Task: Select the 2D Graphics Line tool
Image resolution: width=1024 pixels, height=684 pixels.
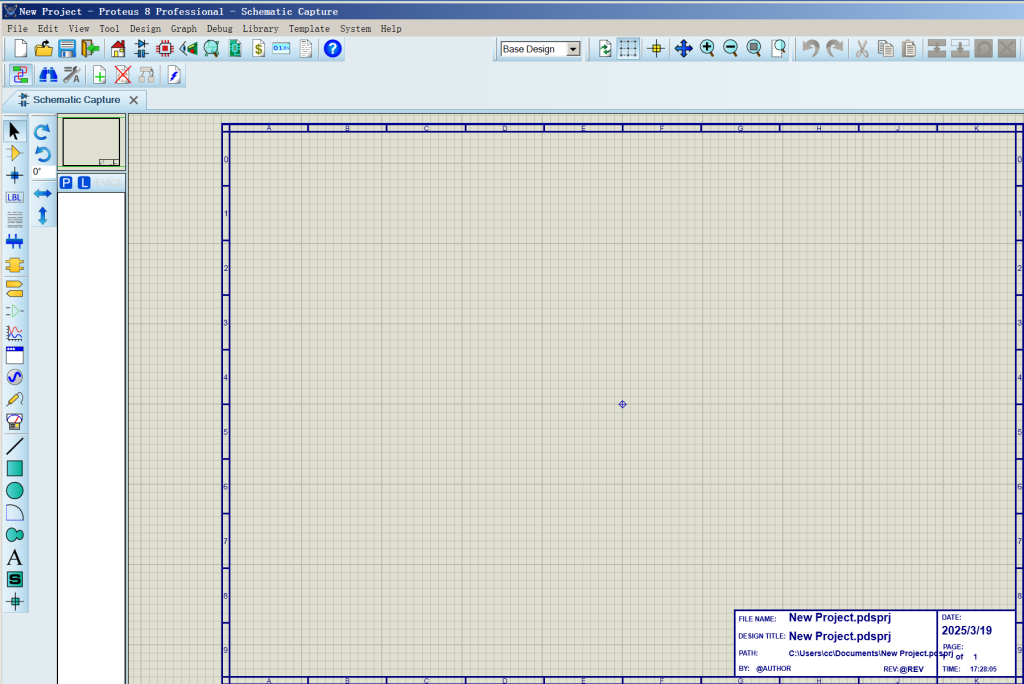Action: click(x=14, y=446)
